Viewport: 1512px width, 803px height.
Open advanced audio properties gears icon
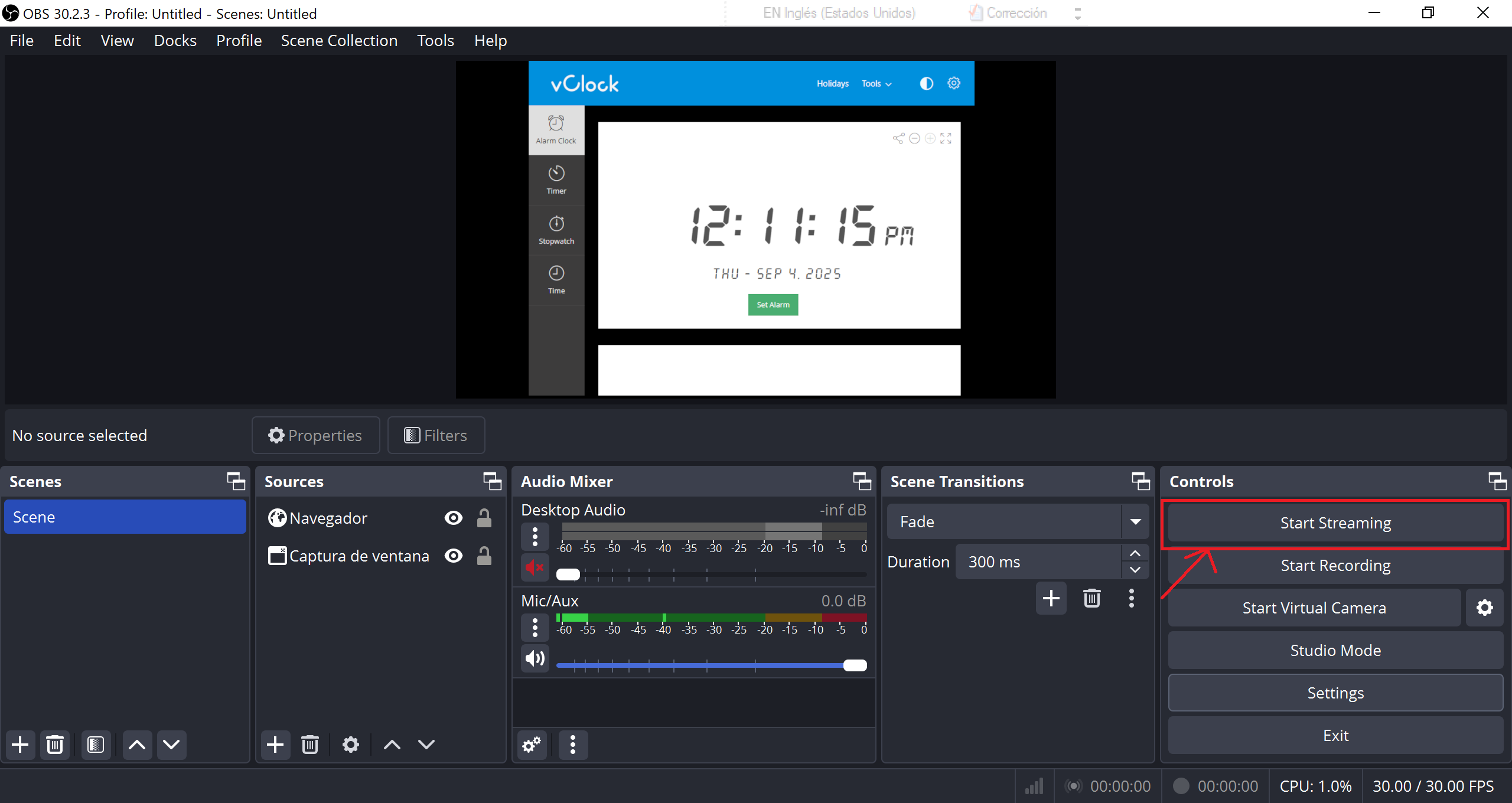pyautogui.click(x=532, y=745)
